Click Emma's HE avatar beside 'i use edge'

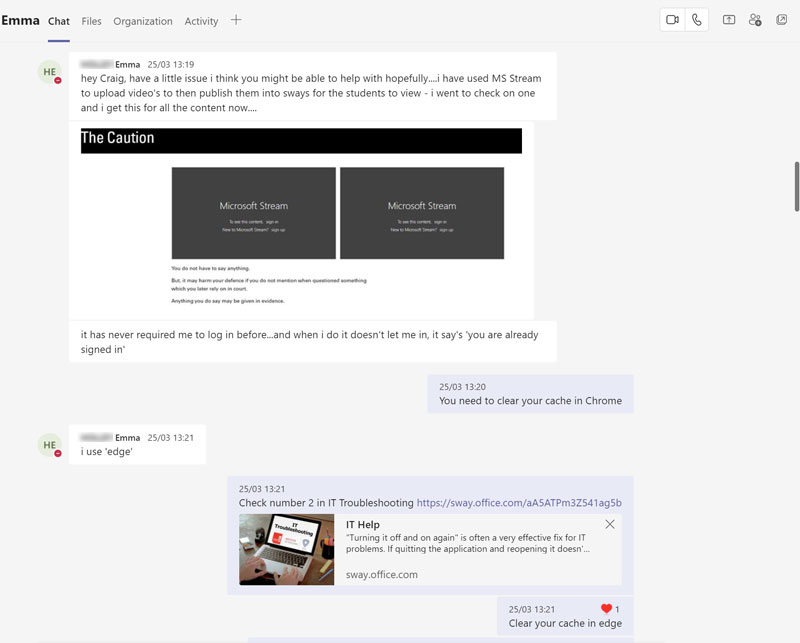click(x=49, y=445)
